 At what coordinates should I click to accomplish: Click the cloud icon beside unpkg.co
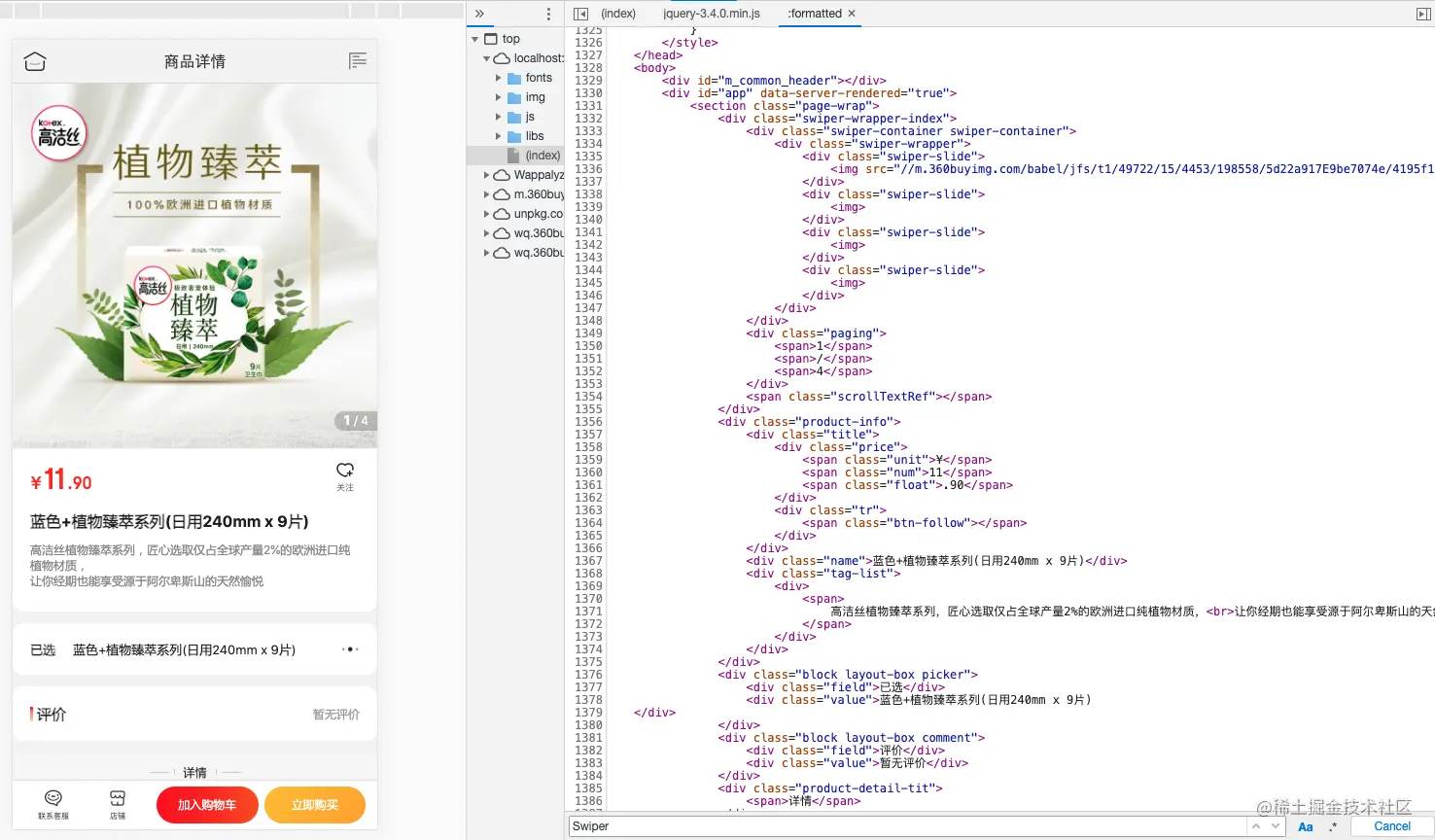click(x=502, y=214)
